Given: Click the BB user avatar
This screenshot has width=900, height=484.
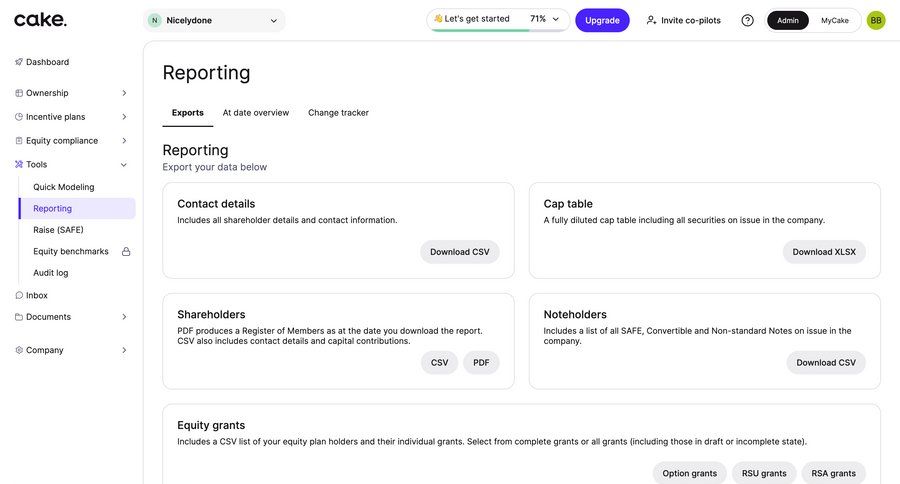Looking at the screenshot, I should coord(876,21).
